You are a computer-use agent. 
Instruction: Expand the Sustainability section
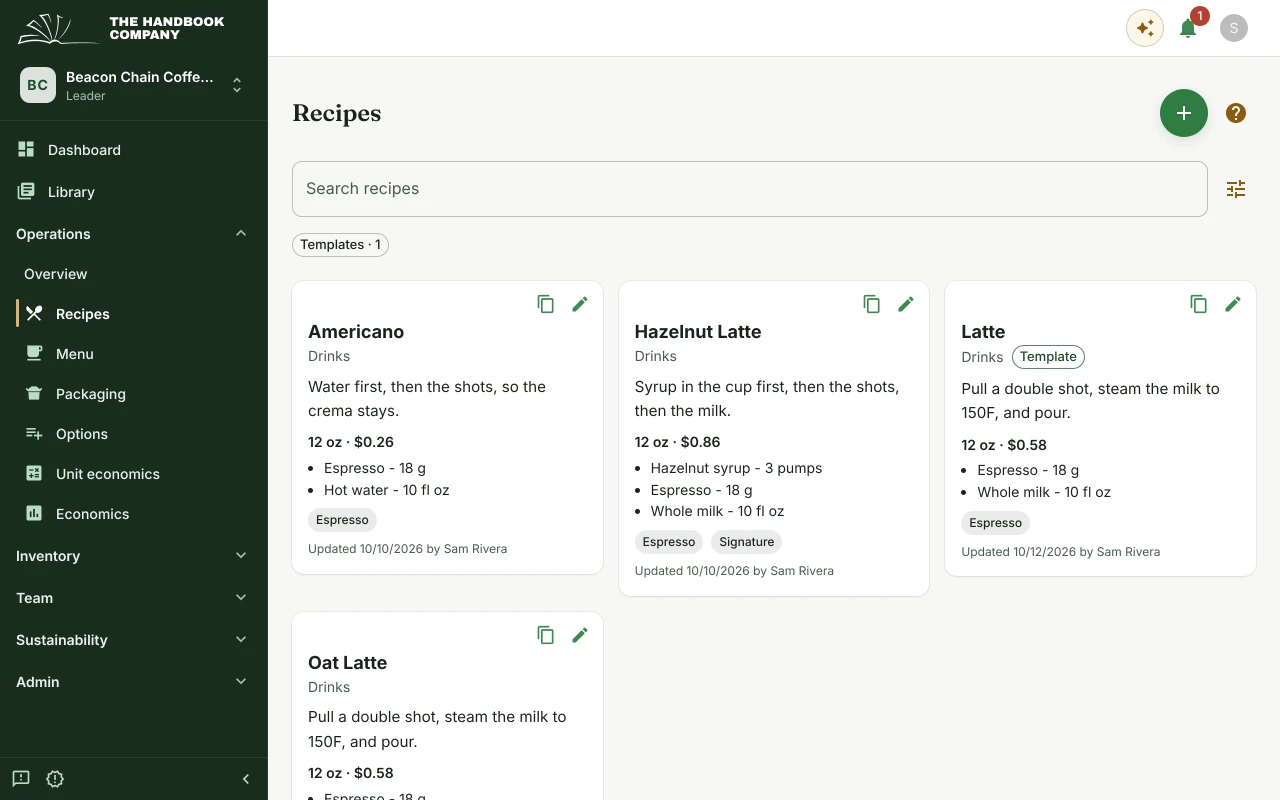click(x=134, y=640)
